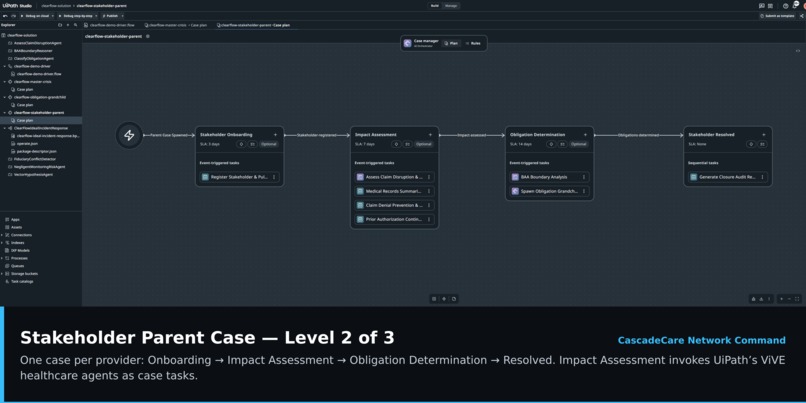This screenshot has width=806, height=403.
Task: Collapse the clearflow-demo-driver tree node
Action: point(5,66)
